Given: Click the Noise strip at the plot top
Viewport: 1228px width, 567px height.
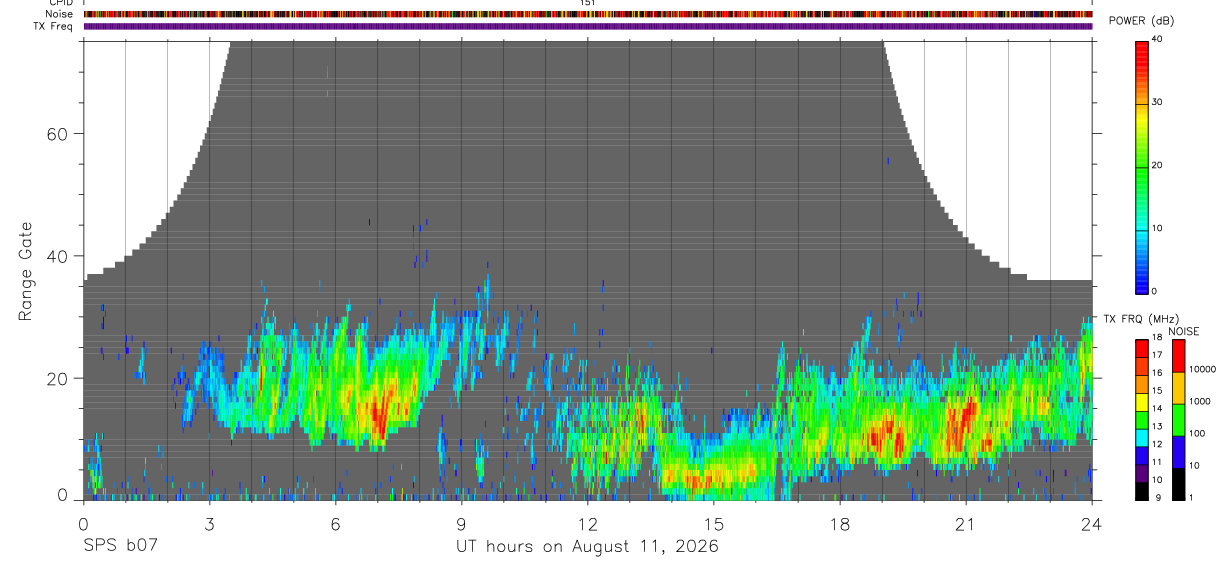Looking at the screenshot, I should [588, 14].
